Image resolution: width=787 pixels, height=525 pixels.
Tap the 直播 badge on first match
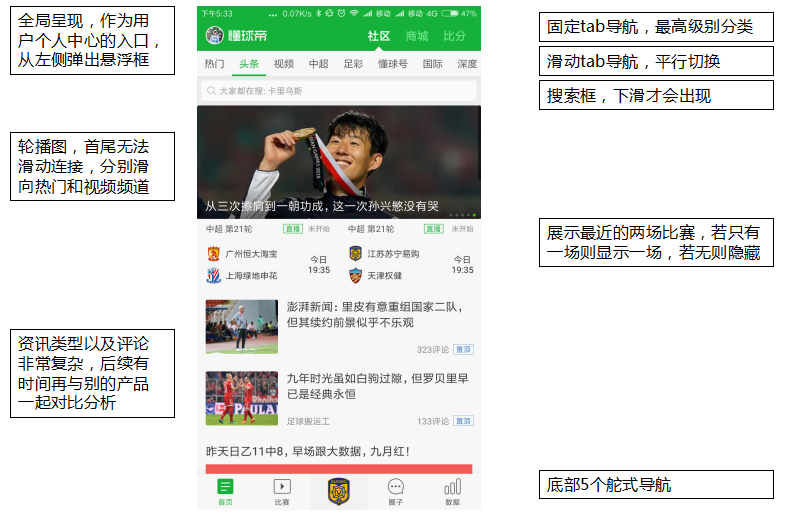(x=293, y=229)
